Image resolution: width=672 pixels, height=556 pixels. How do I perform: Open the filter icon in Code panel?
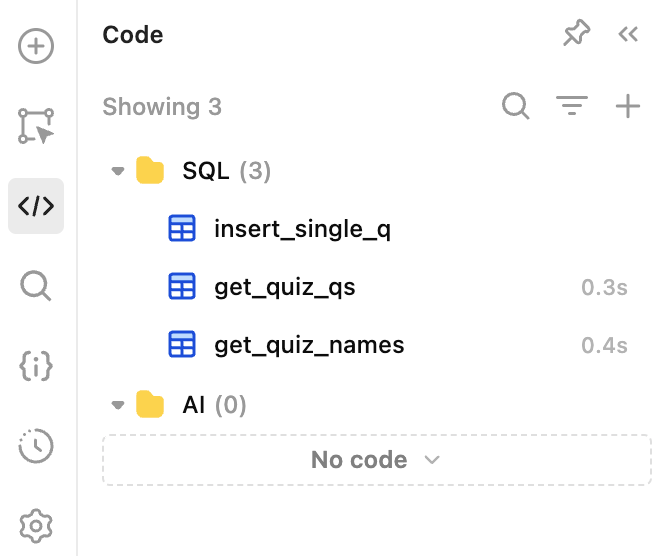pyautogui.click(x=572, y=106)
